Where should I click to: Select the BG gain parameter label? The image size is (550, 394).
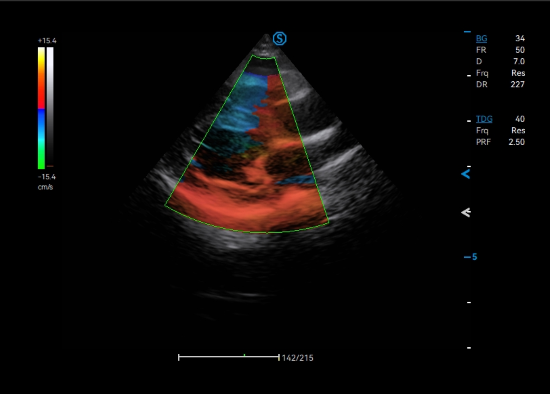(481, 39)
